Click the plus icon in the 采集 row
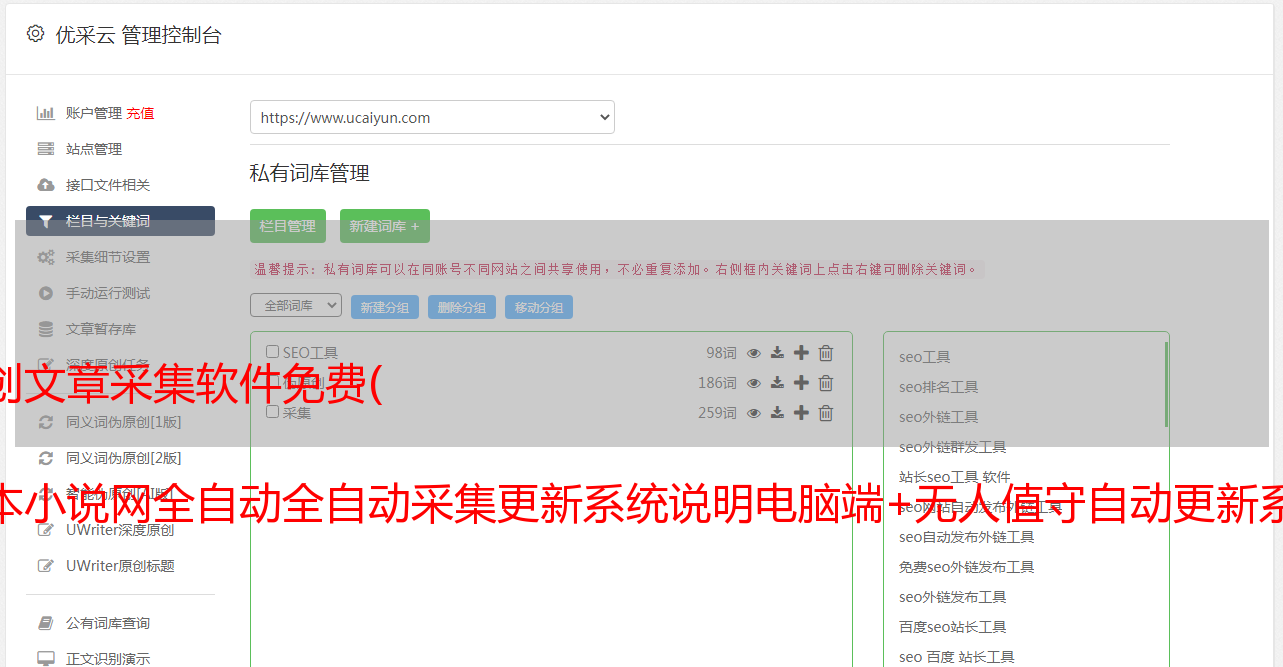1283x667 pixels. click(801, 413)
